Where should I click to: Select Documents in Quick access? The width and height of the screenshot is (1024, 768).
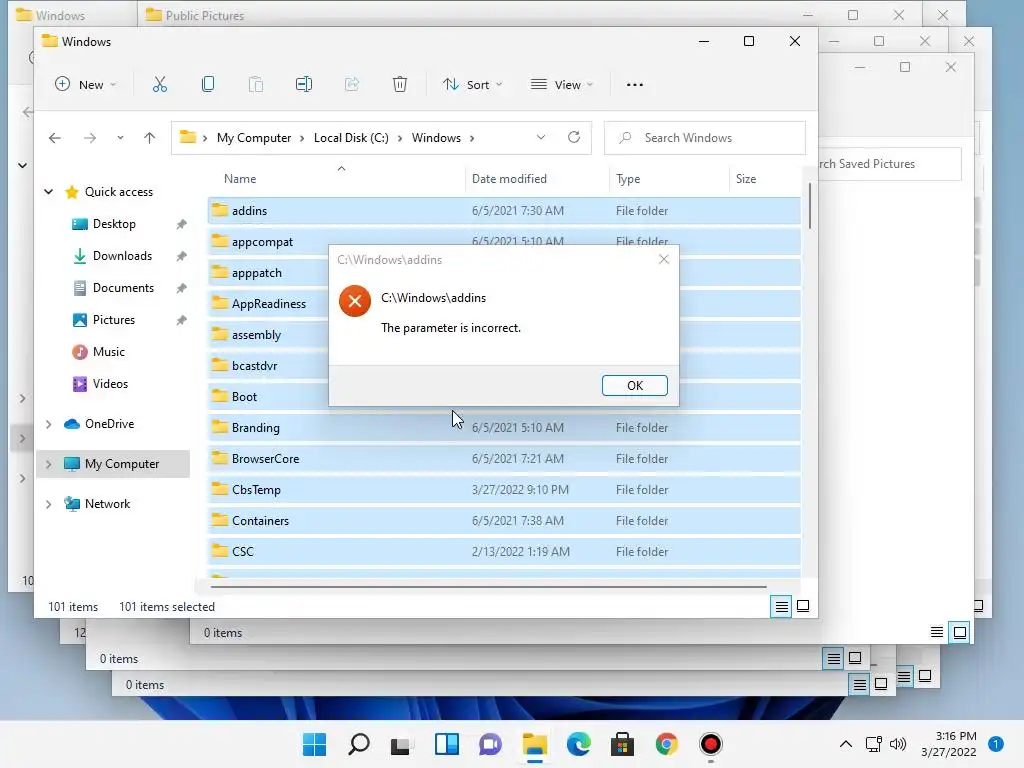click(123, 288)
